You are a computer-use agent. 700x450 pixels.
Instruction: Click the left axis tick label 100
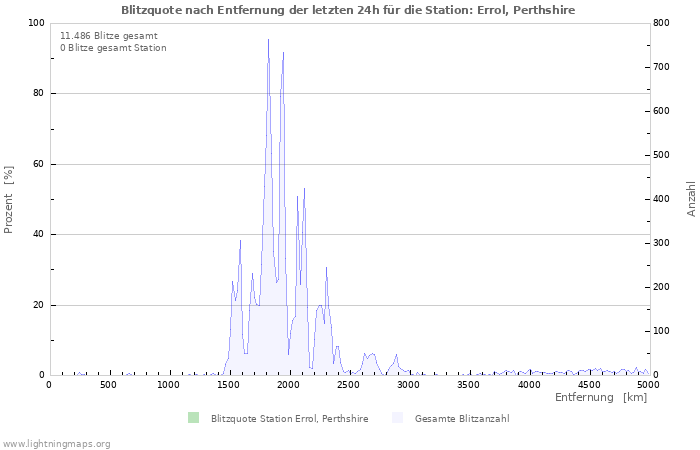[36, 23]
